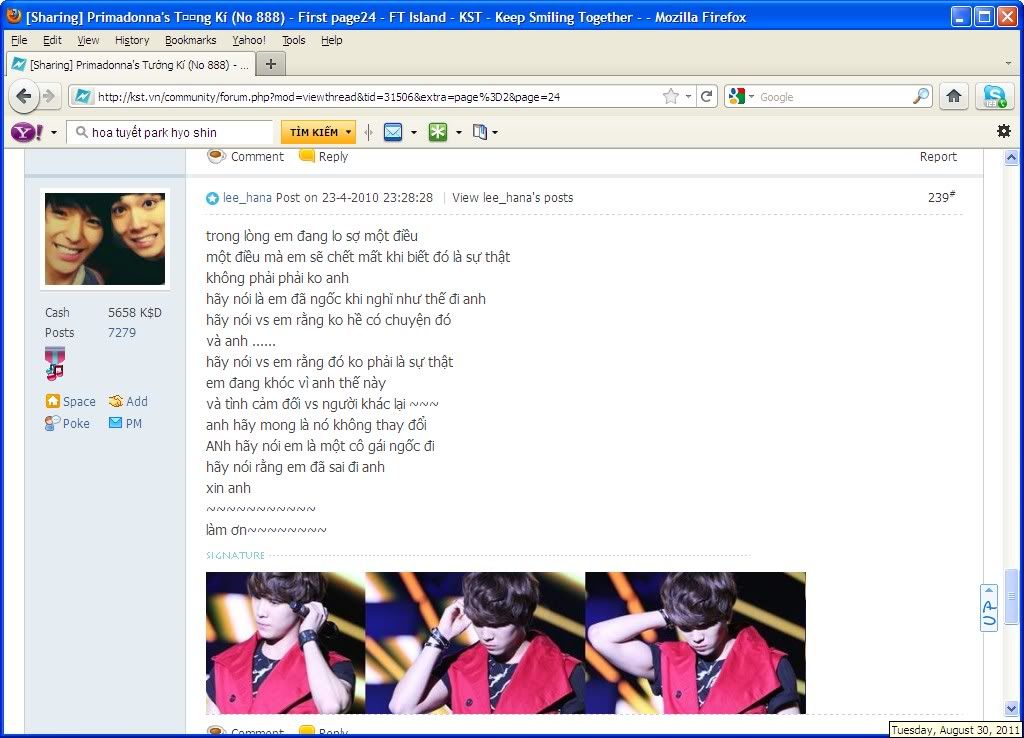Click the scrollbar down arrow
The image size is (1024, 738).
(1011, 708)
